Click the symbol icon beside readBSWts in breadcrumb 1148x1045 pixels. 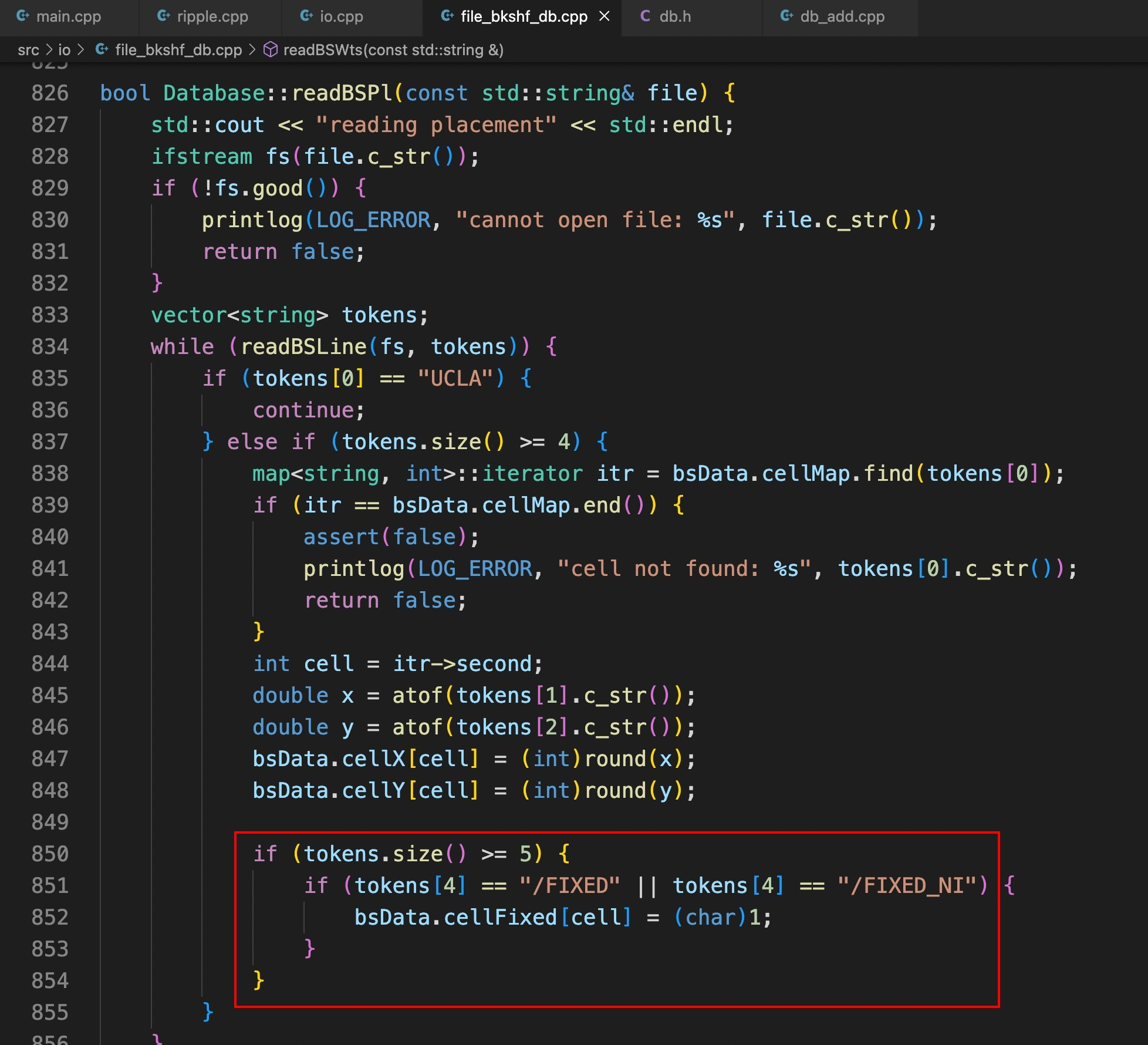pos(271,50)
